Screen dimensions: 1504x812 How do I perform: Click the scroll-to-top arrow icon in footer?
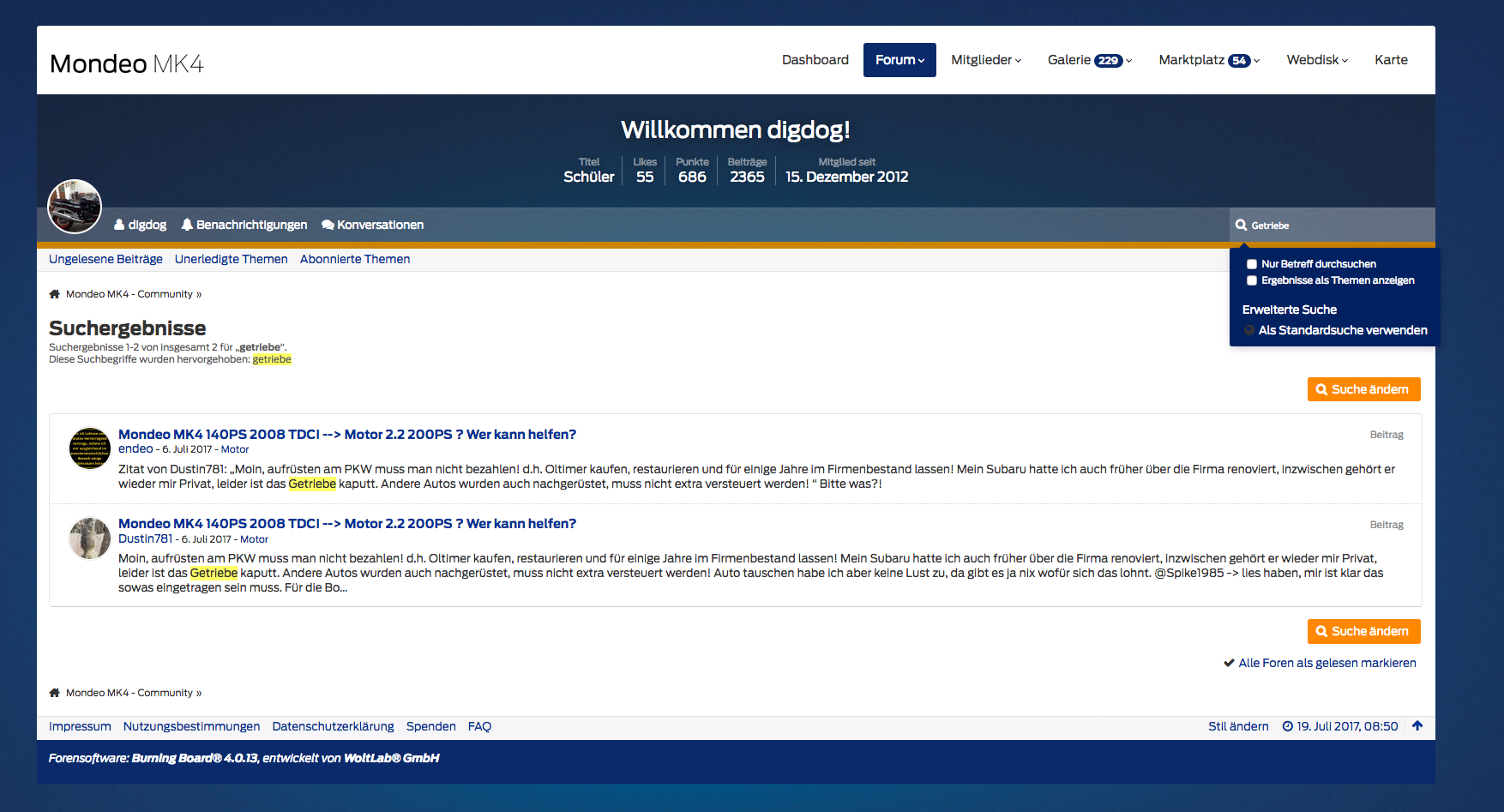tap(1417, 726)
